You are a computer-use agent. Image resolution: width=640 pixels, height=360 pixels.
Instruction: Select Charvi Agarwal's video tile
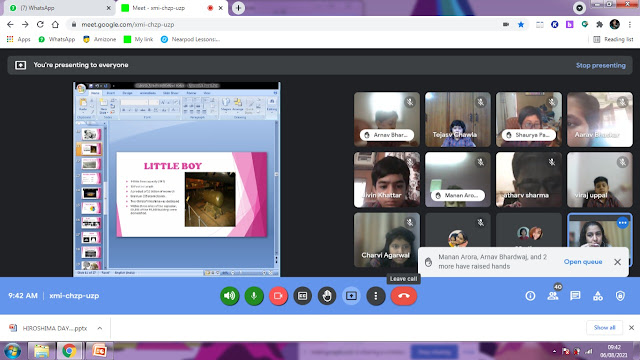pyautogui.click(x=387, y=240)
